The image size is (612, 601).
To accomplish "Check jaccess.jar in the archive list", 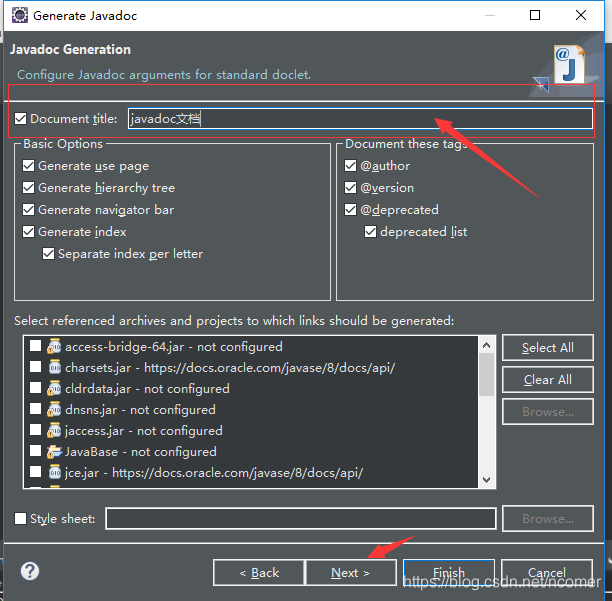I will click(x=36, y=430).
